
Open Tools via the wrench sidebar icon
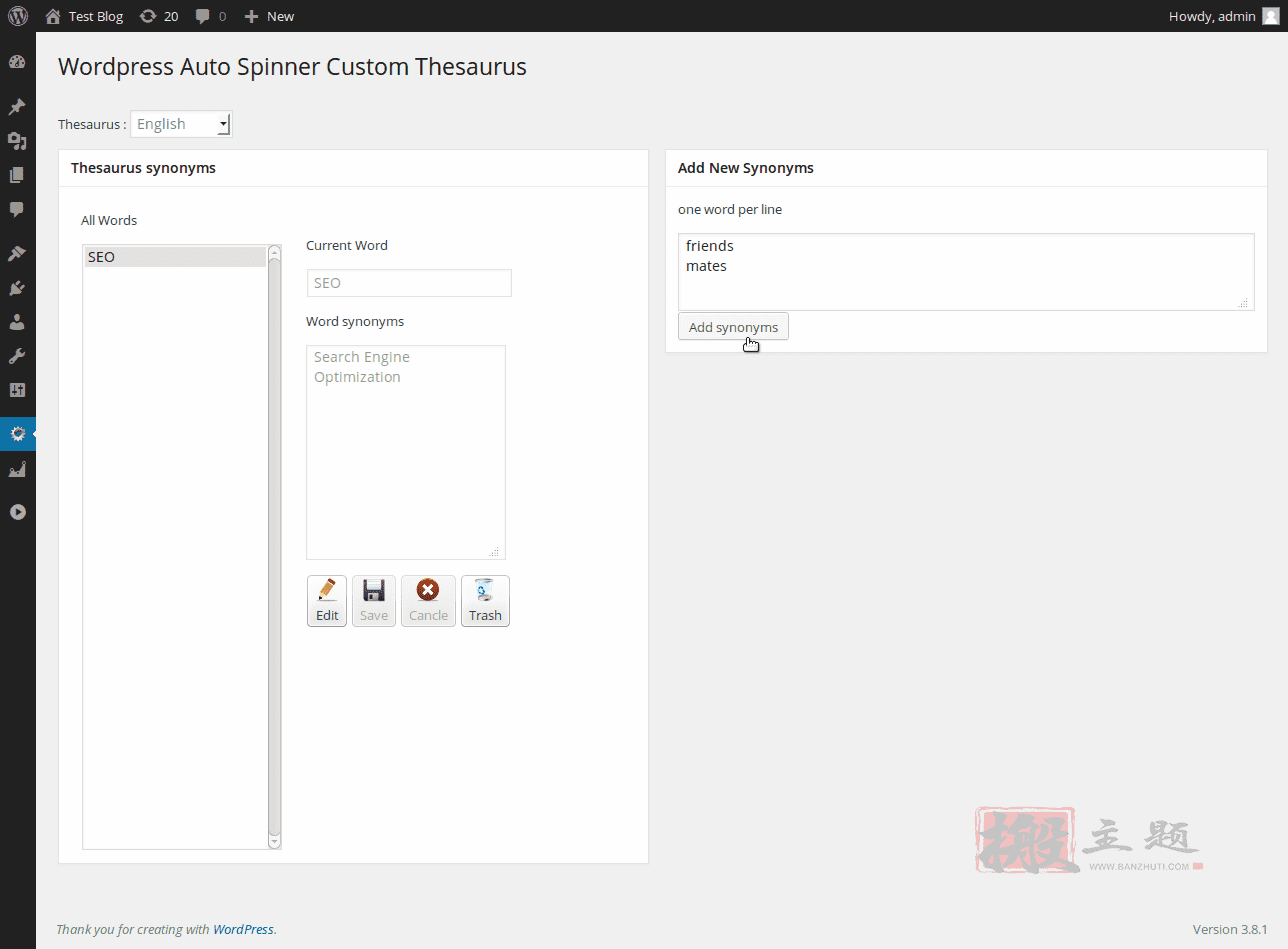coord(17,356)
